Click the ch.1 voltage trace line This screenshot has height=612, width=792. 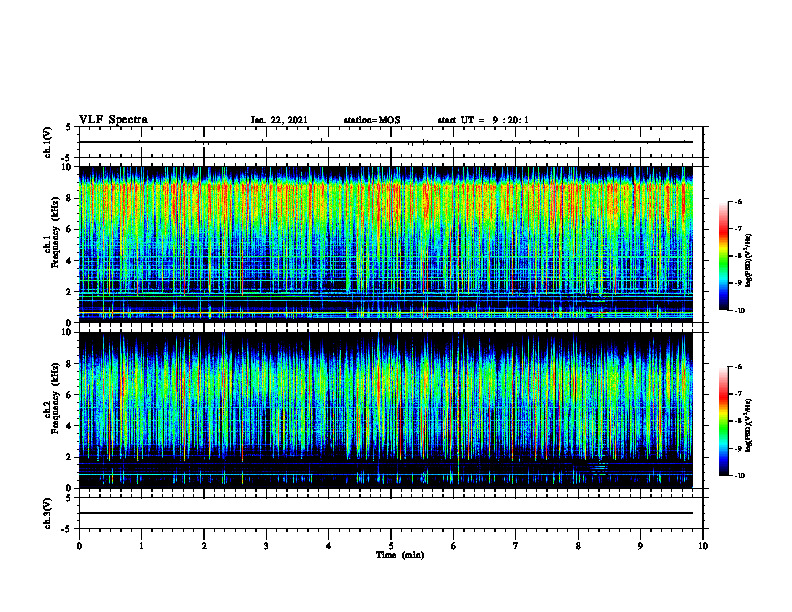[386, 142]
